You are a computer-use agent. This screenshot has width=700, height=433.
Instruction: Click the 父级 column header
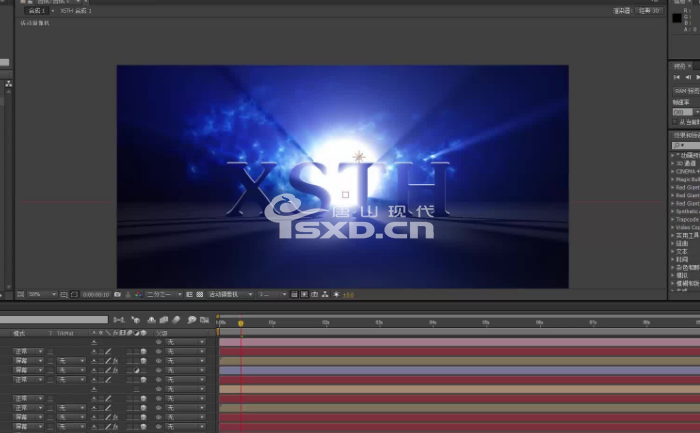[161, 333]
